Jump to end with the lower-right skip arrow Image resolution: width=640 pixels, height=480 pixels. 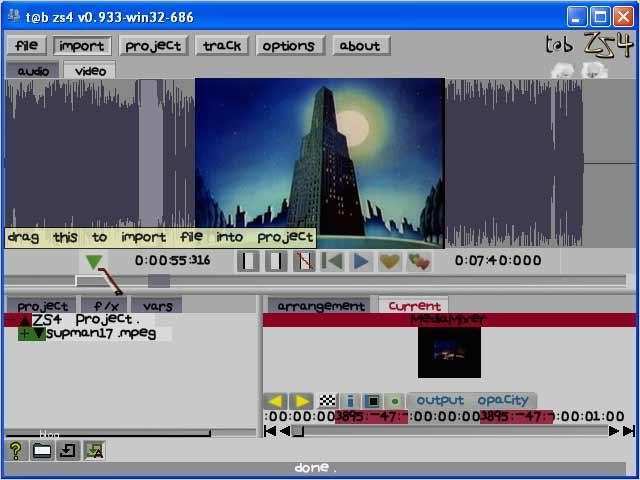[x=629, y=431]
